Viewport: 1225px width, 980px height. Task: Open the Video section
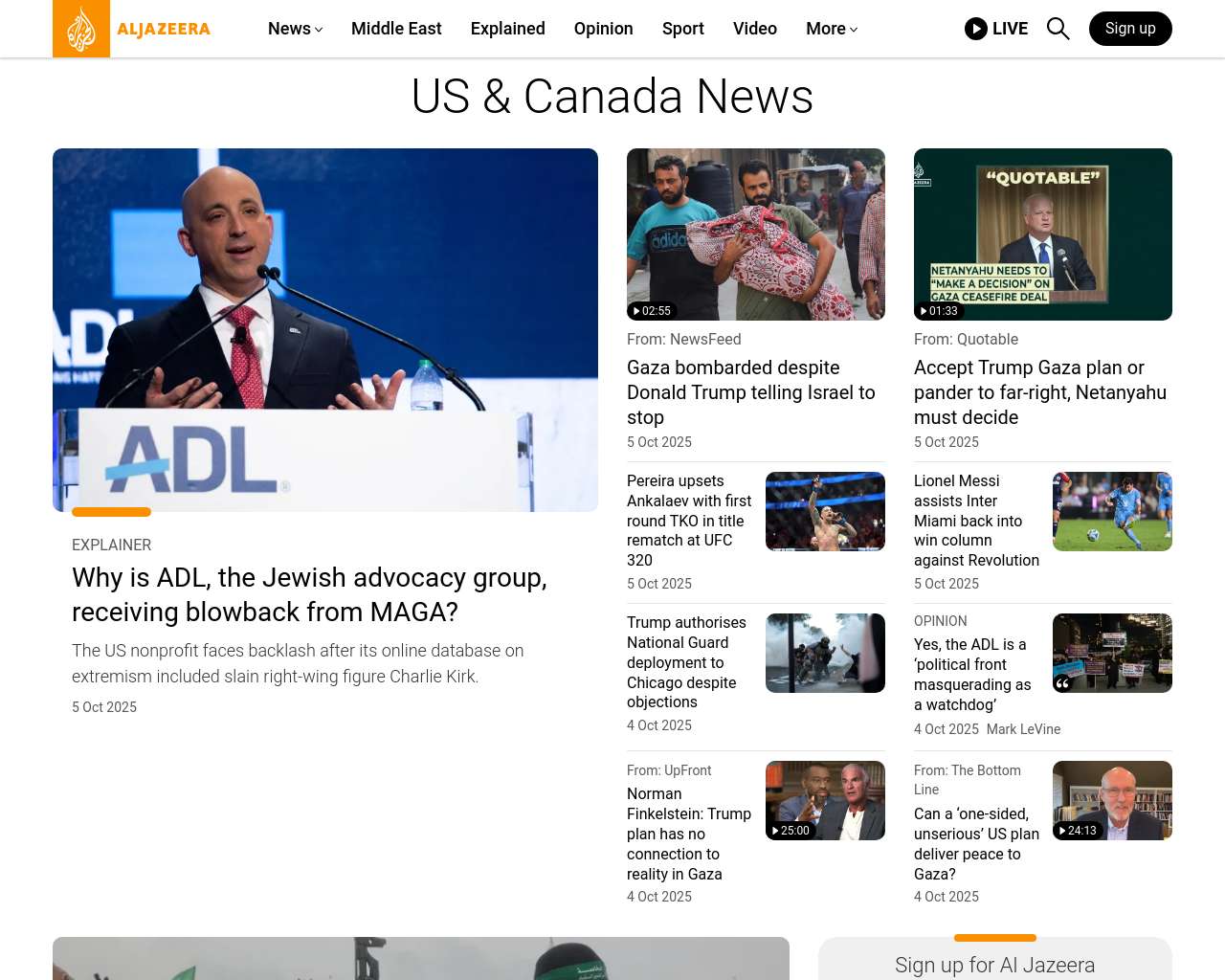(755, 29)
